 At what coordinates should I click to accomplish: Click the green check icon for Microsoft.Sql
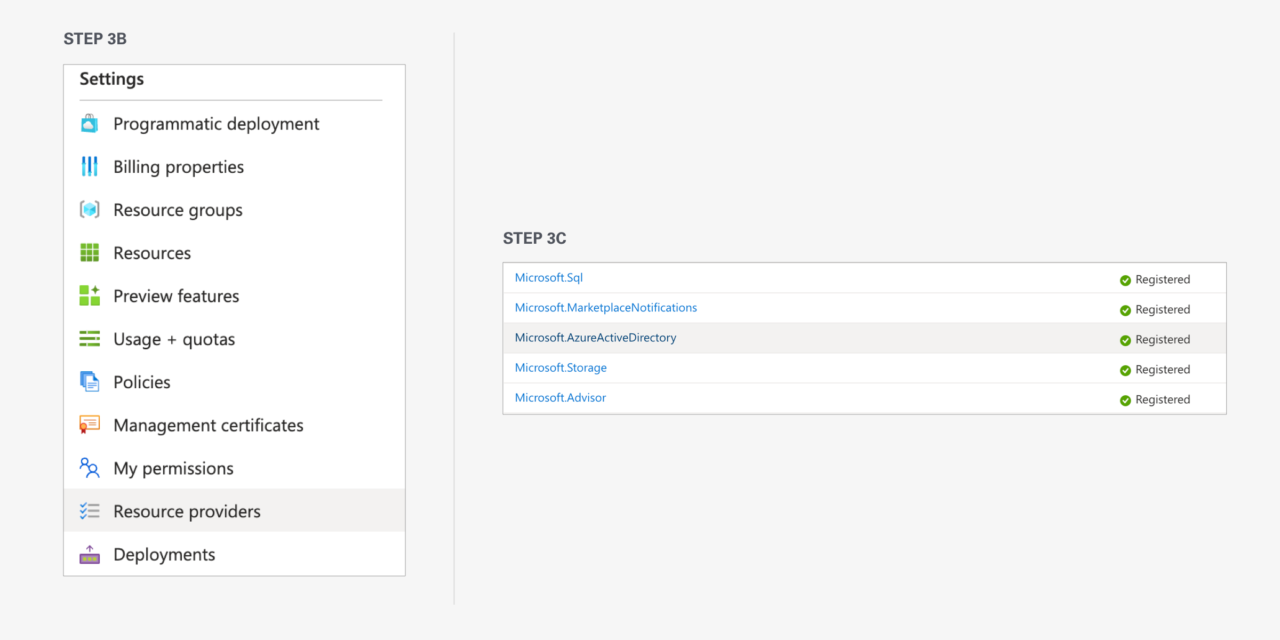coord(1125,280)
